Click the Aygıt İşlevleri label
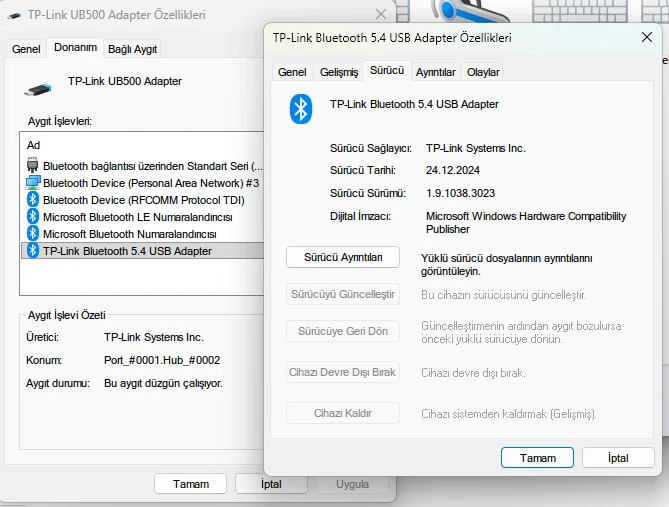The width and height of the screenshot is (669, 507). (60, 121)
